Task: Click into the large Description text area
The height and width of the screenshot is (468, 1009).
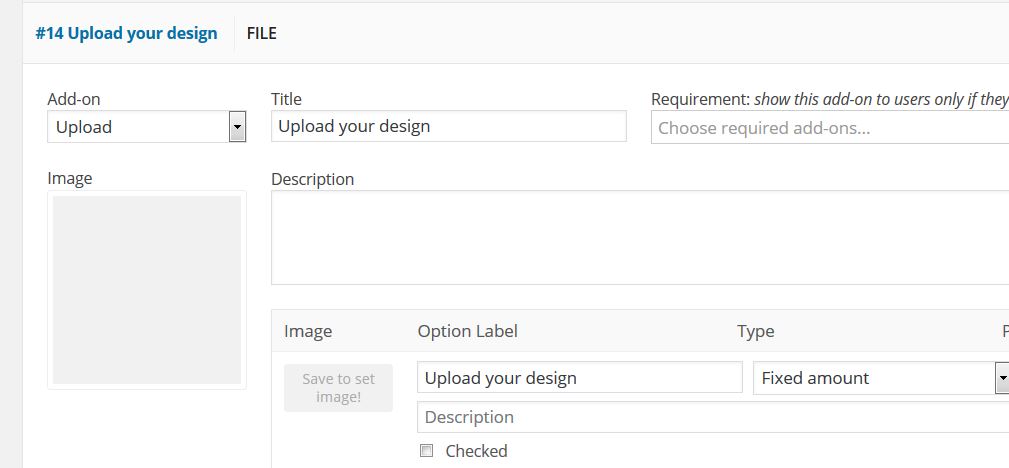Action: click(640, 237)
